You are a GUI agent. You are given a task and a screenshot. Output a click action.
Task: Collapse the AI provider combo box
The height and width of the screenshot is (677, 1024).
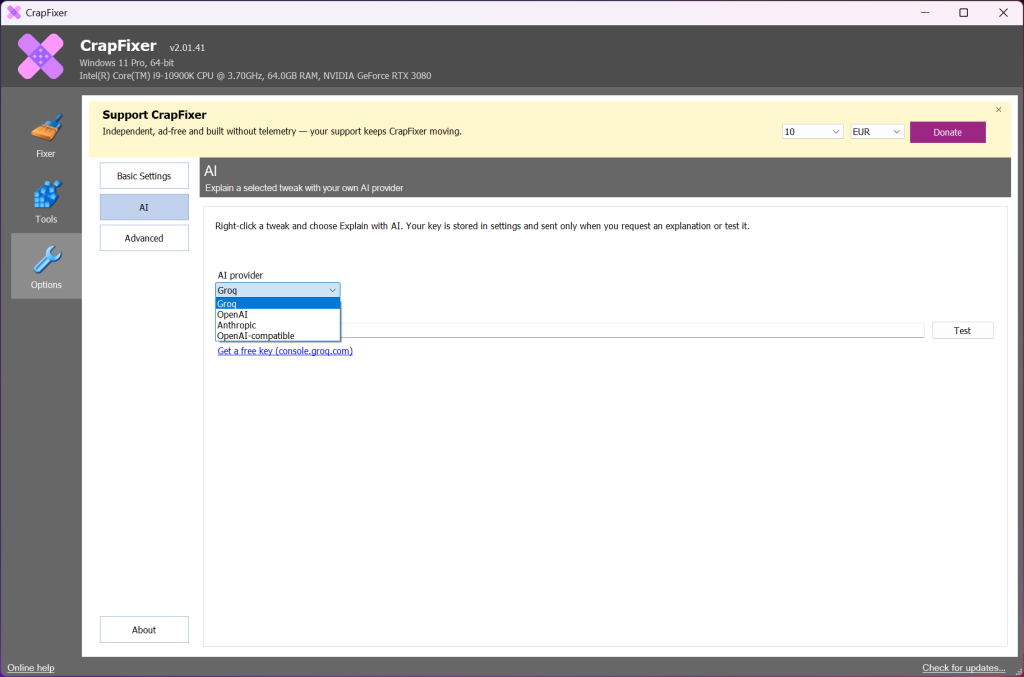click(x=278, y=290)
